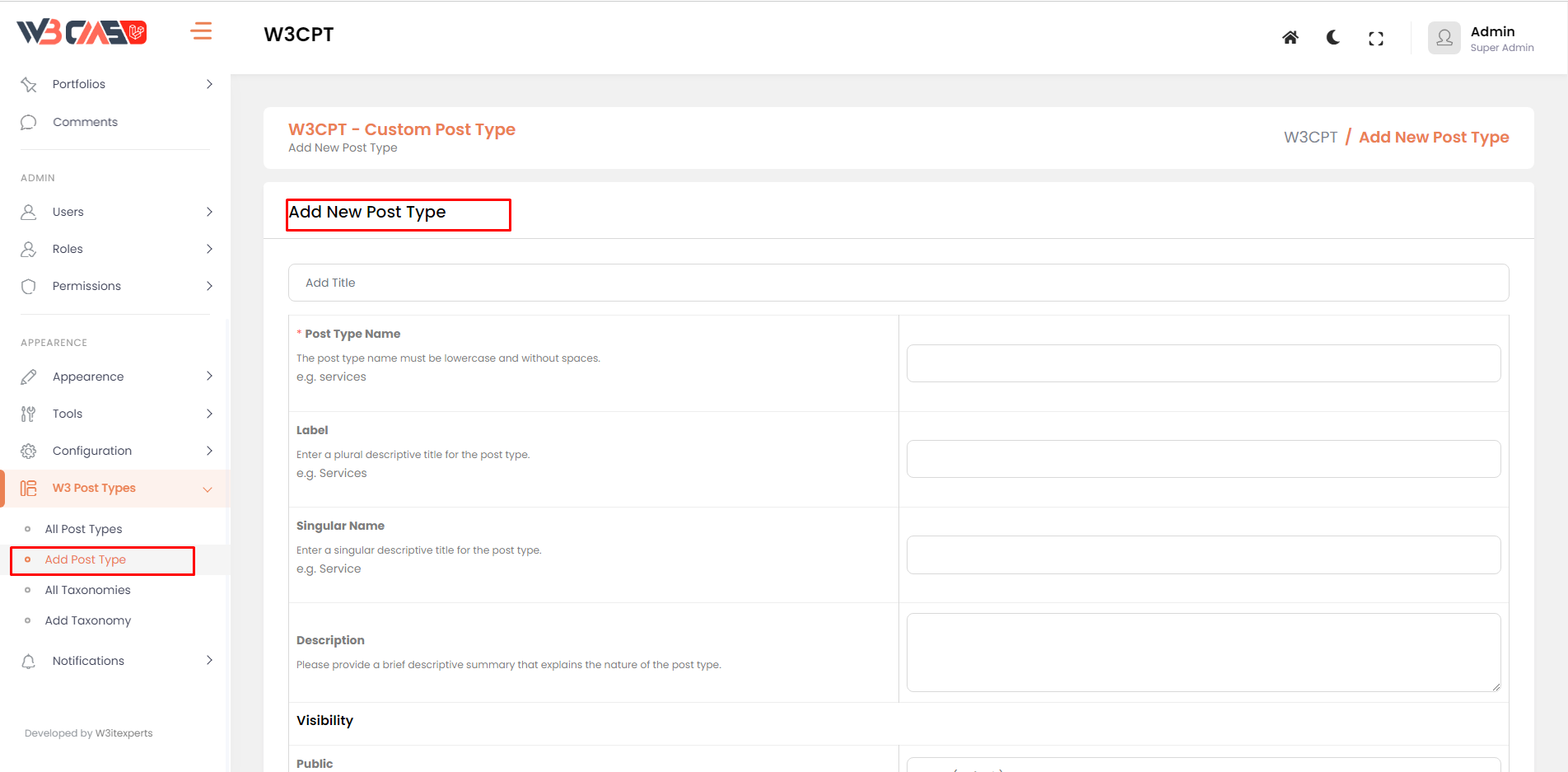Screen dimensions: 1568x772
Task: Expand the Users submenu arrow
Action: tap(209, 212)
